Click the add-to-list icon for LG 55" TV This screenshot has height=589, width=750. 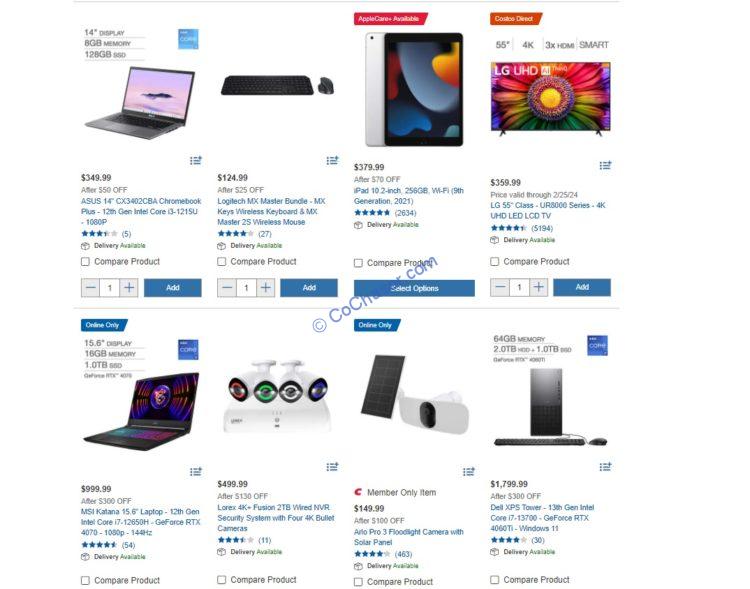click(x=605, y=165)
